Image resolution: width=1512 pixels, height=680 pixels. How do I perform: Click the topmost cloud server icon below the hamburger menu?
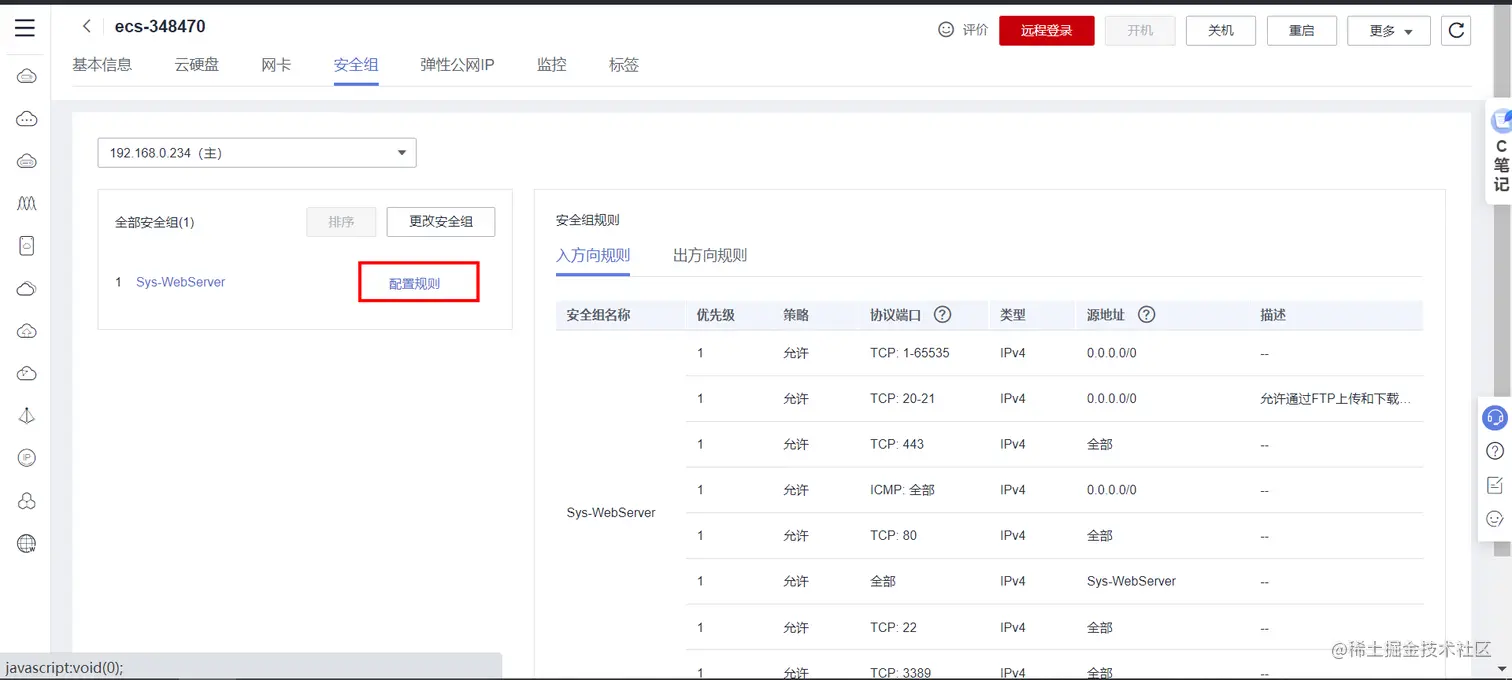(27, 77)
